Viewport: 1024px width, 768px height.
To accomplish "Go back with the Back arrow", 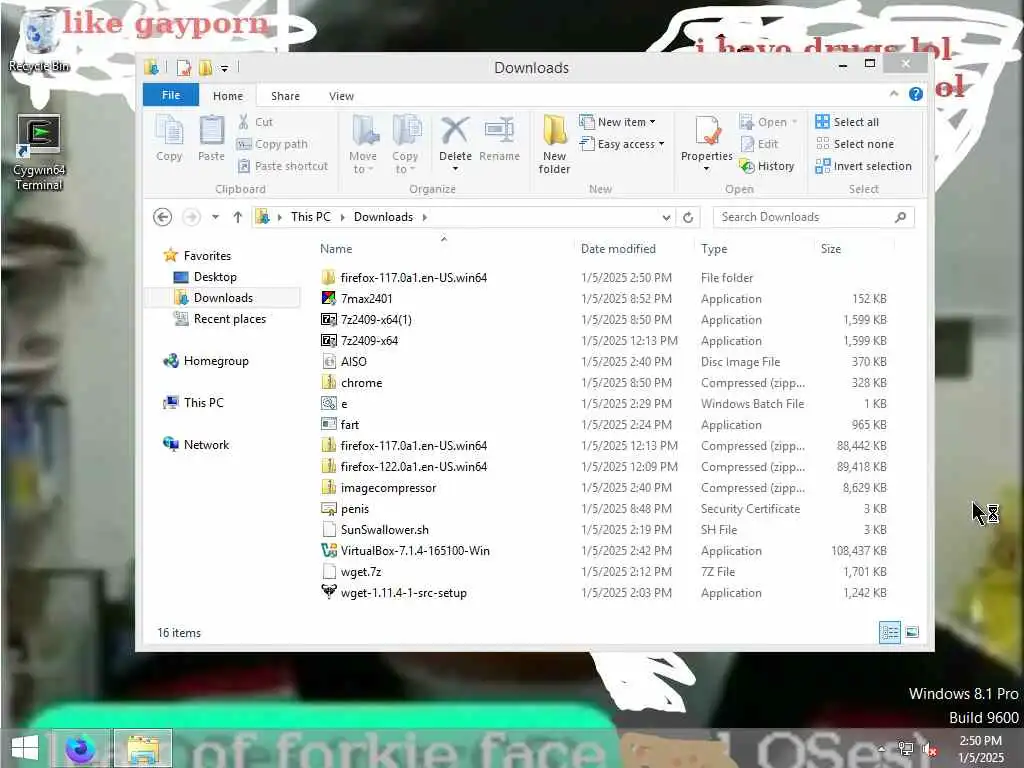I will coord(163,217).
